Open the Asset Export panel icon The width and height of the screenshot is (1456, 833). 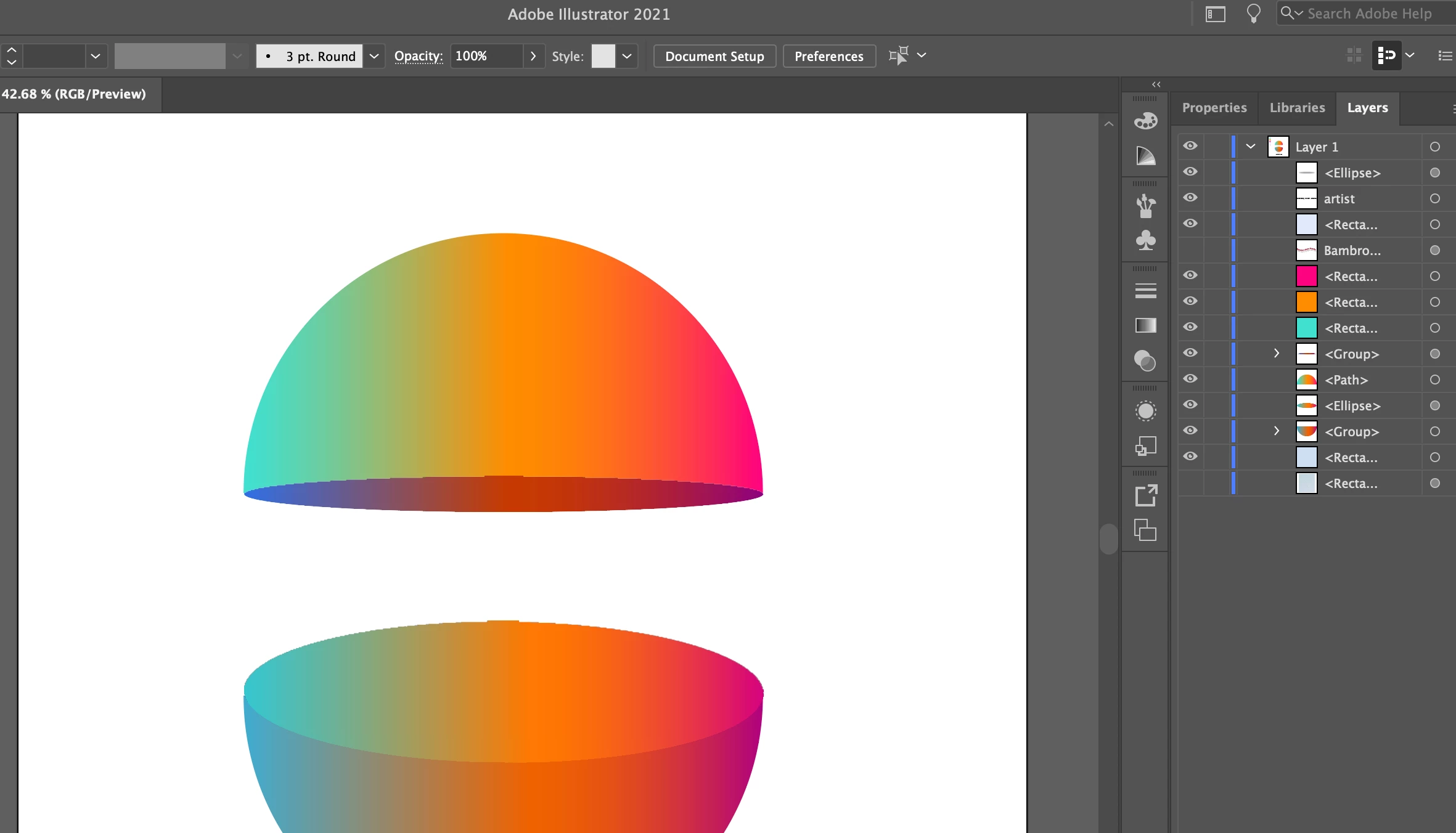coord(1145,495)
